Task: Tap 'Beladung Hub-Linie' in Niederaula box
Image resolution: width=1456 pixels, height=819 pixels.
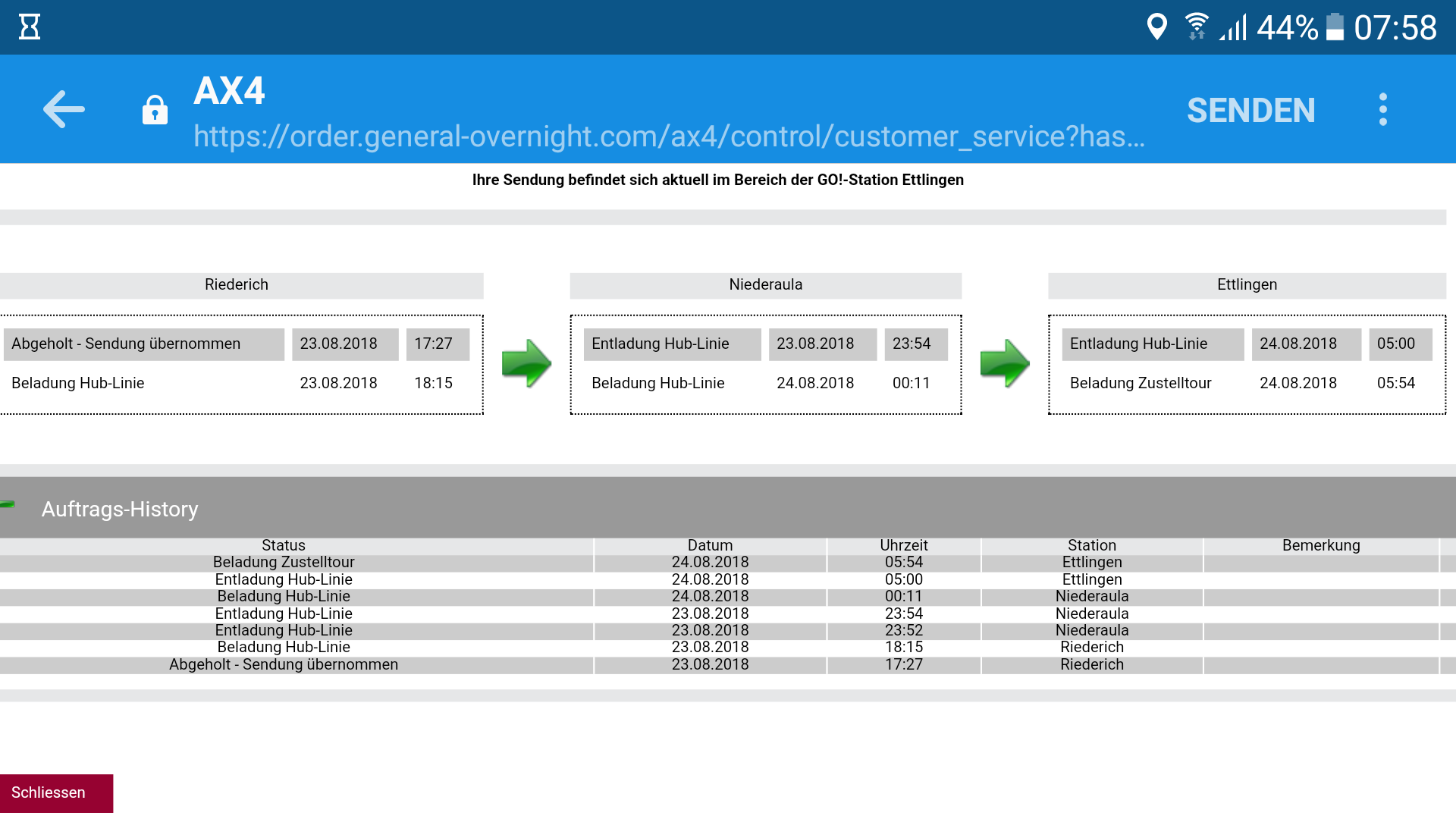Action: 658,384
